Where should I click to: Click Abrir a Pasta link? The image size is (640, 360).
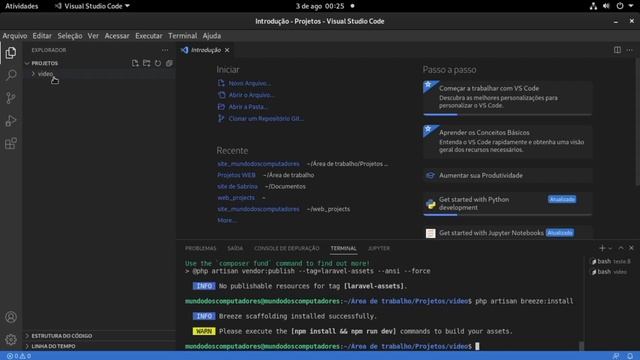pyautogui.click(x=248, y=107)
